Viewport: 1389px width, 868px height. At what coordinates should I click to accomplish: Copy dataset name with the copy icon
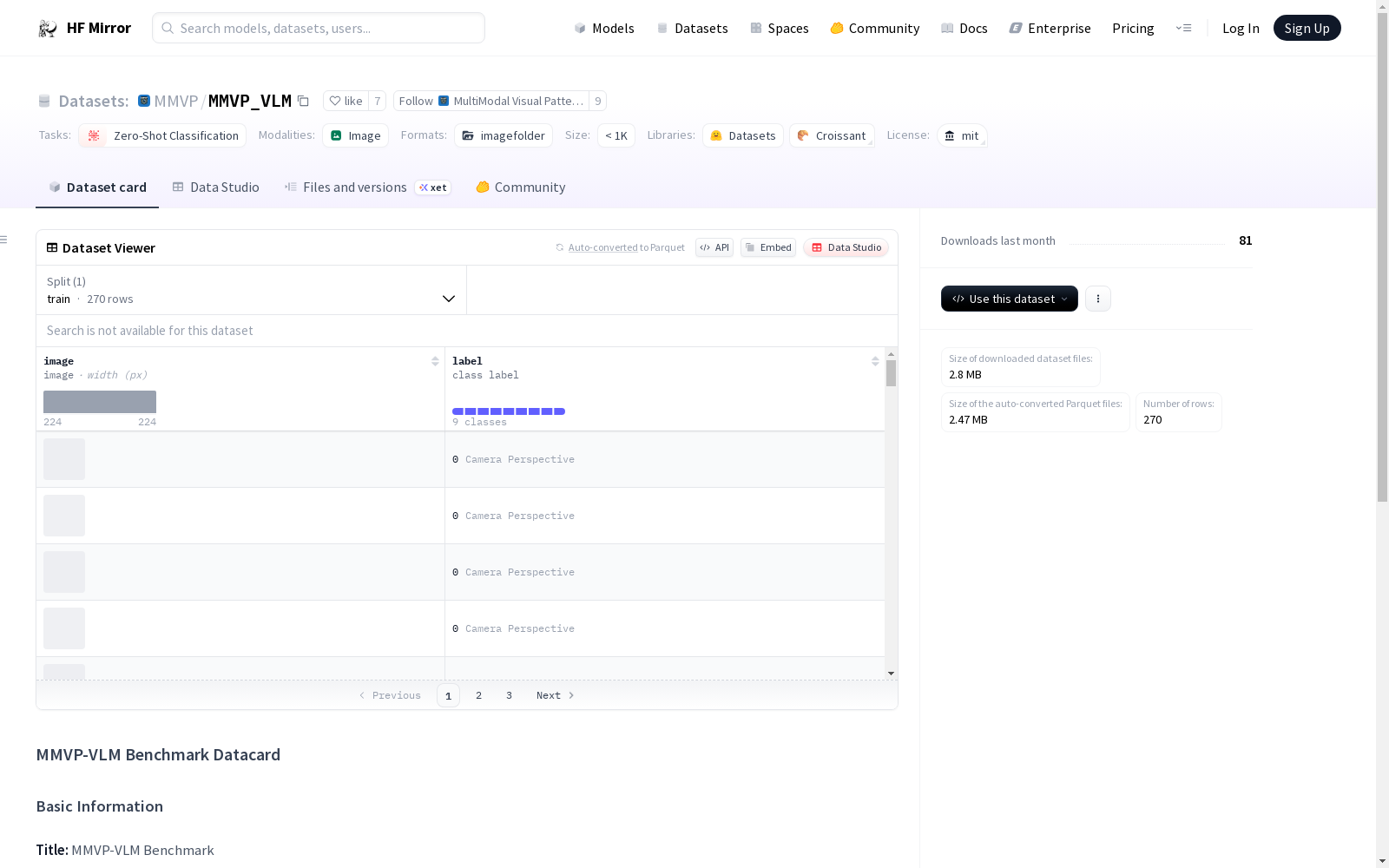tap(303, 101)
